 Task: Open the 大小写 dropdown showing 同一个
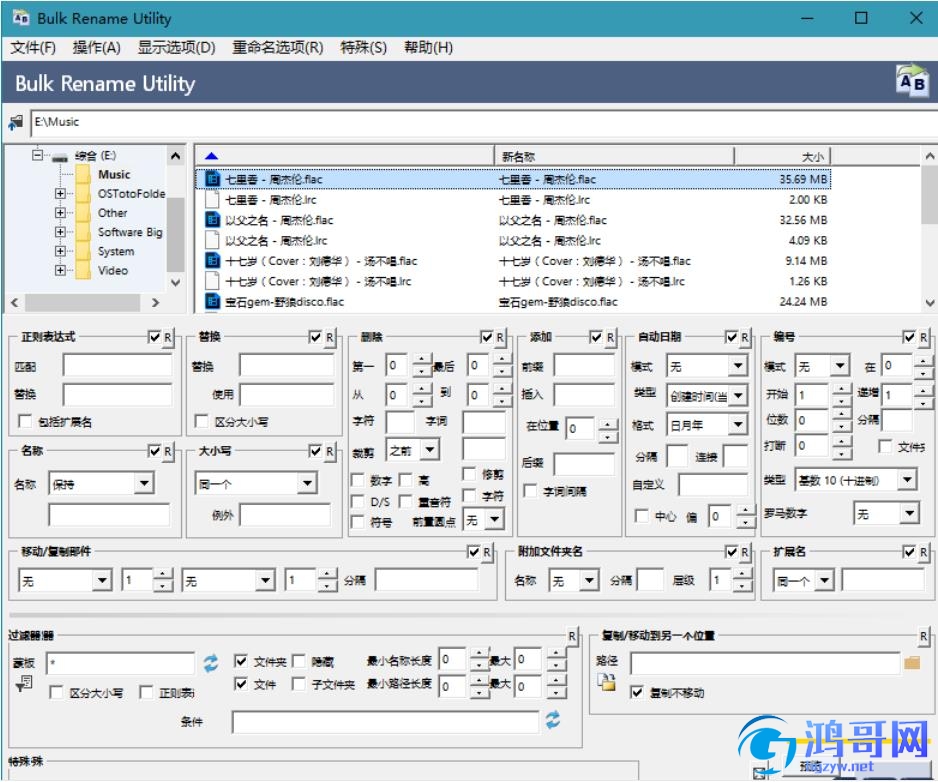click(x=306, y=483)
